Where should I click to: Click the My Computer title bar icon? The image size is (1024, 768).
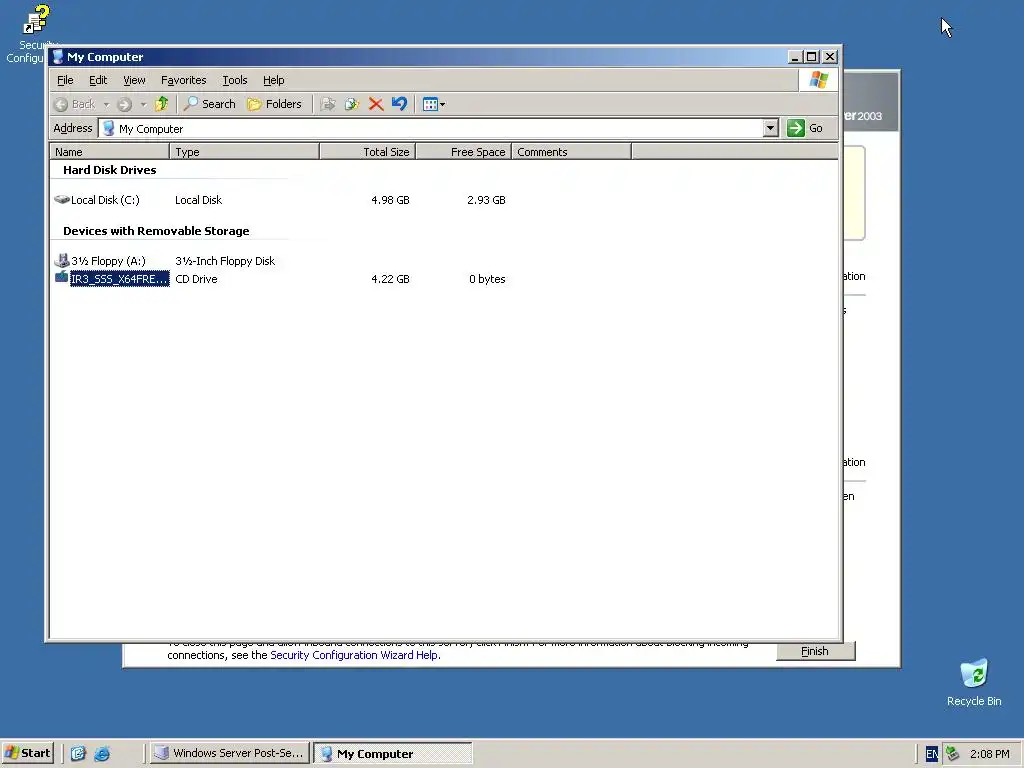(58, 57)
